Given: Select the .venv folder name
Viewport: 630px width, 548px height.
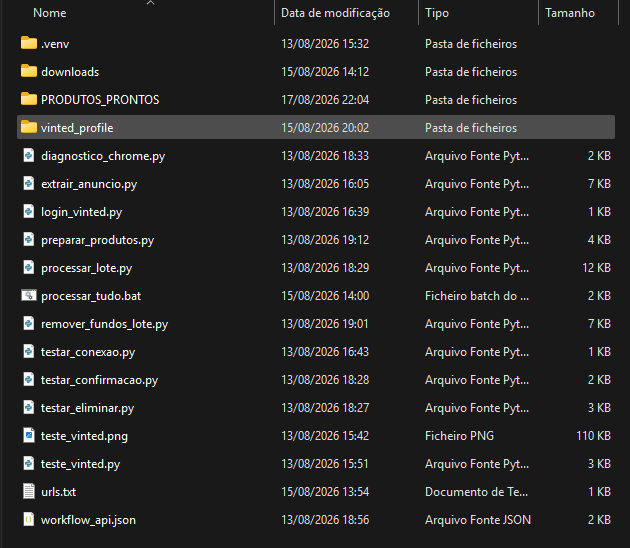Looking at the screenshot, I should (x=55, y=44).
